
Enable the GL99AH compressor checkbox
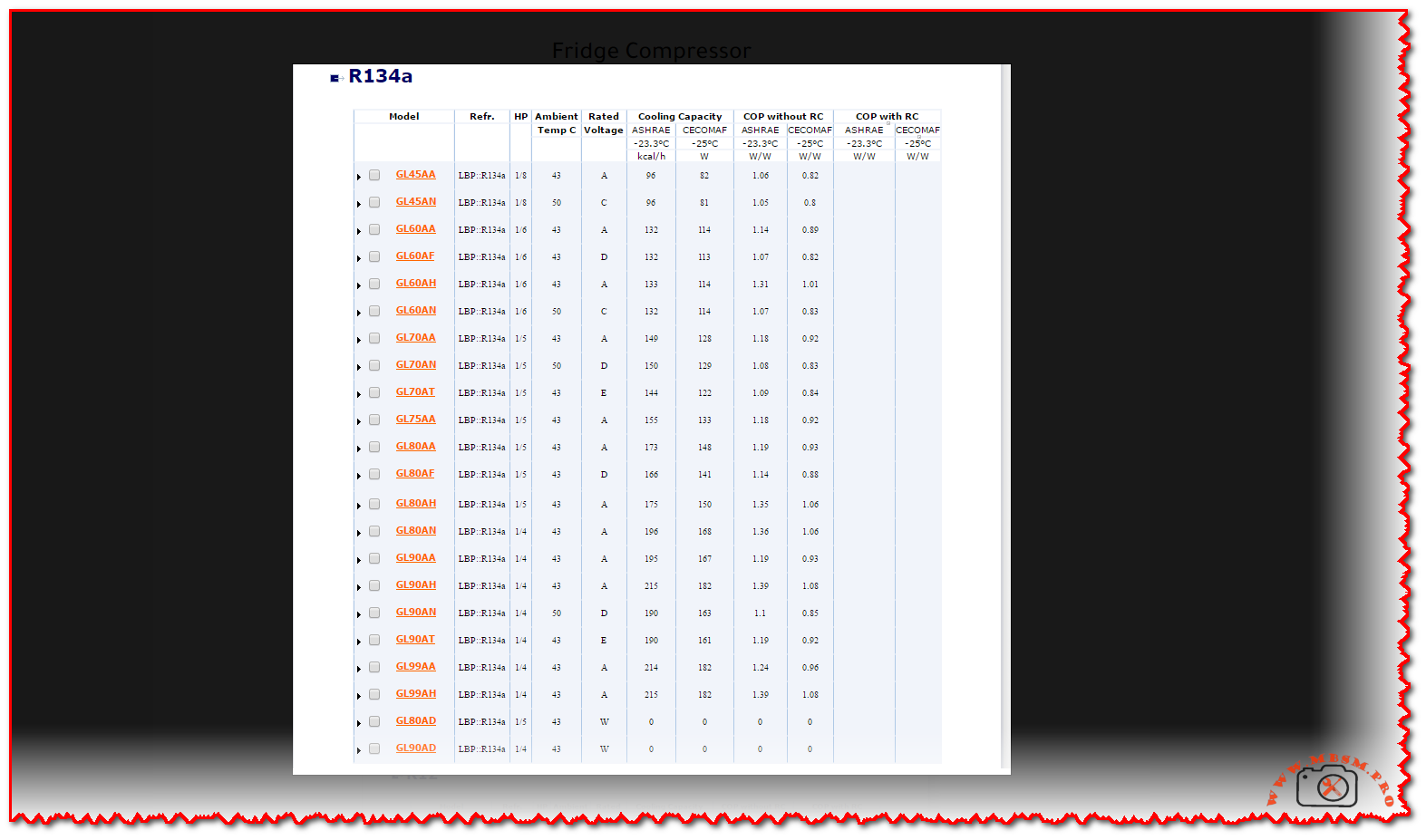click(374, 695)
